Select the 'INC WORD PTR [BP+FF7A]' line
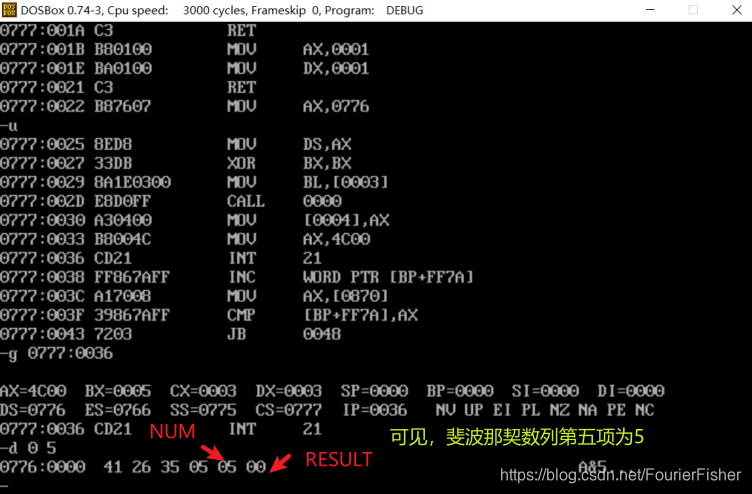Screen dimensions: 752x494 coord(237,277)
